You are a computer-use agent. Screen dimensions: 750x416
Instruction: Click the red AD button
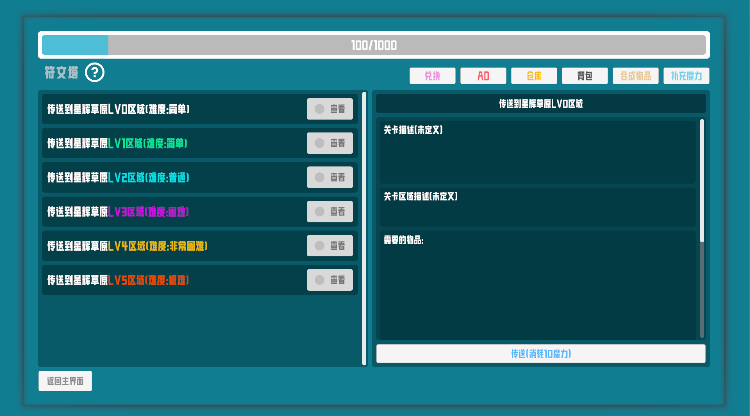pyautogui.click(x=483, y=76)
